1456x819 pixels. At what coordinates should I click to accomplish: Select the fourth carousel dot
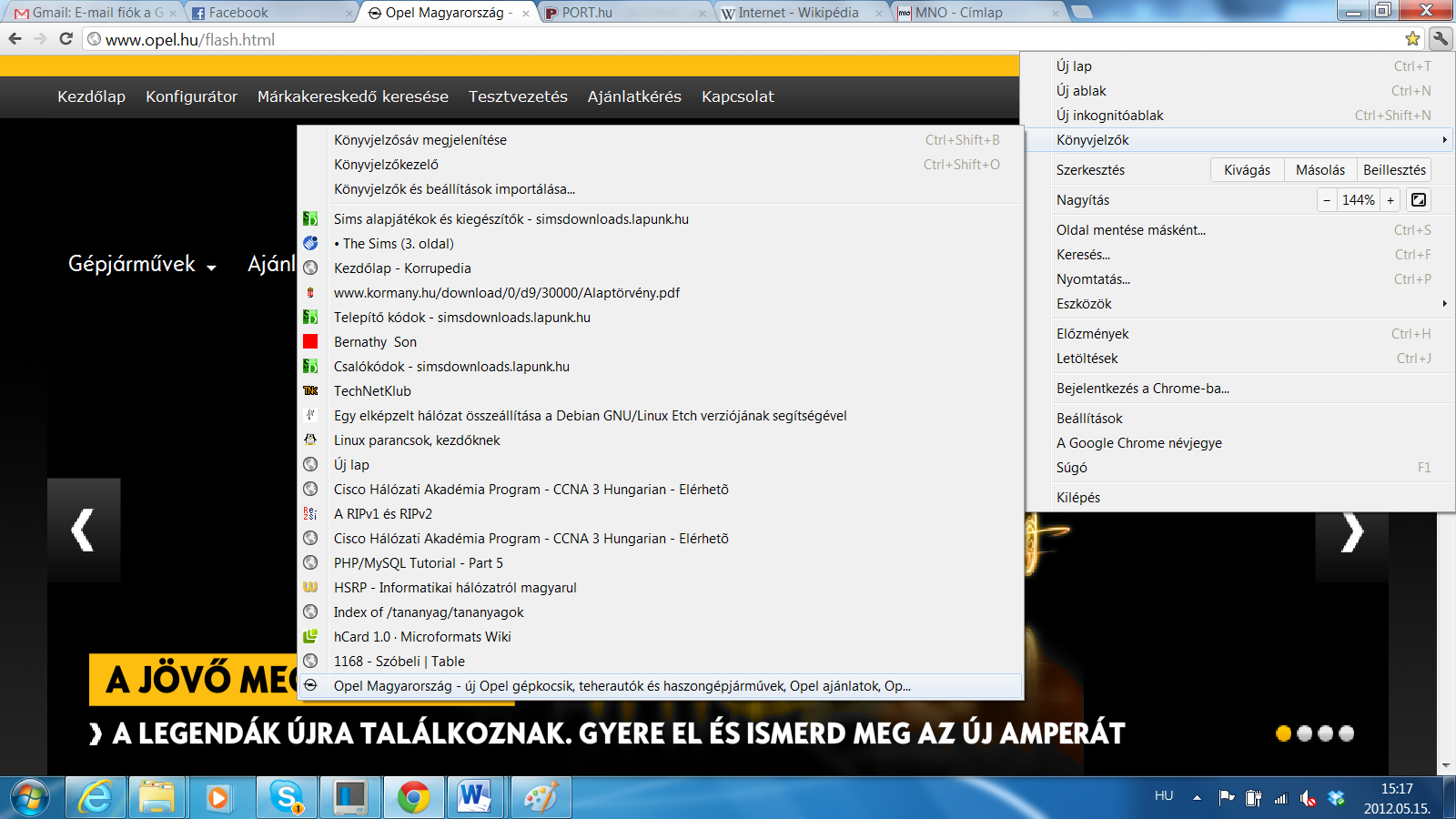pos(1347,733)
